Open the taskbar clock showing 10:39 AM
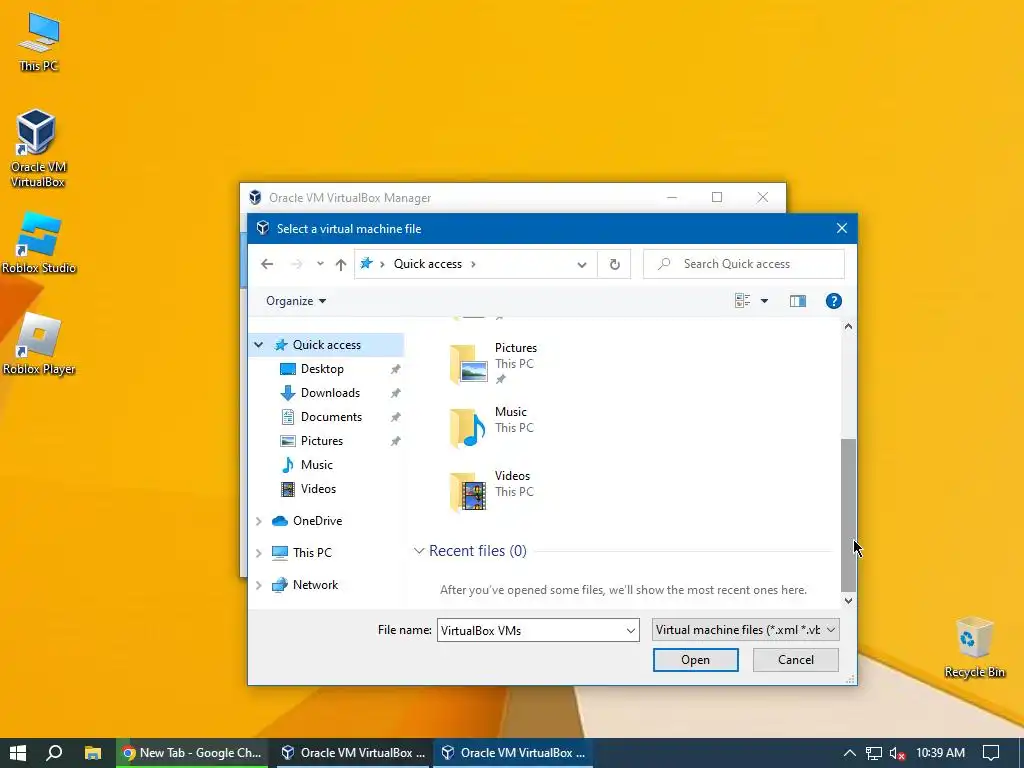This screenshot has height=768, width=1024. pyautogui.click(x=940, y=753)
